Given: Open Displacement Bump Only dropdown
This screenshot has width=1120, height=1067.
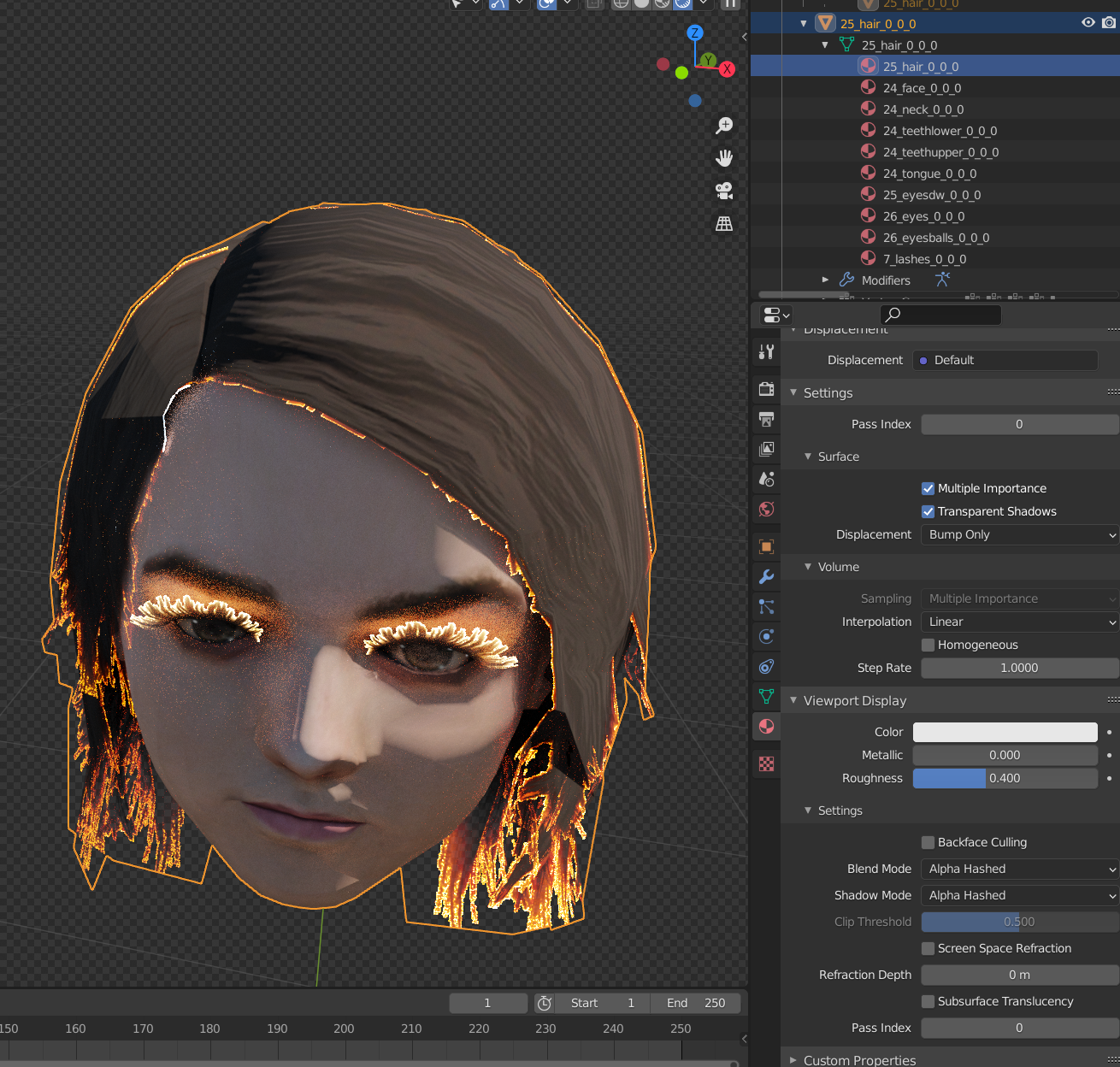Looking at the screenshot, I should pos(1020,534).
